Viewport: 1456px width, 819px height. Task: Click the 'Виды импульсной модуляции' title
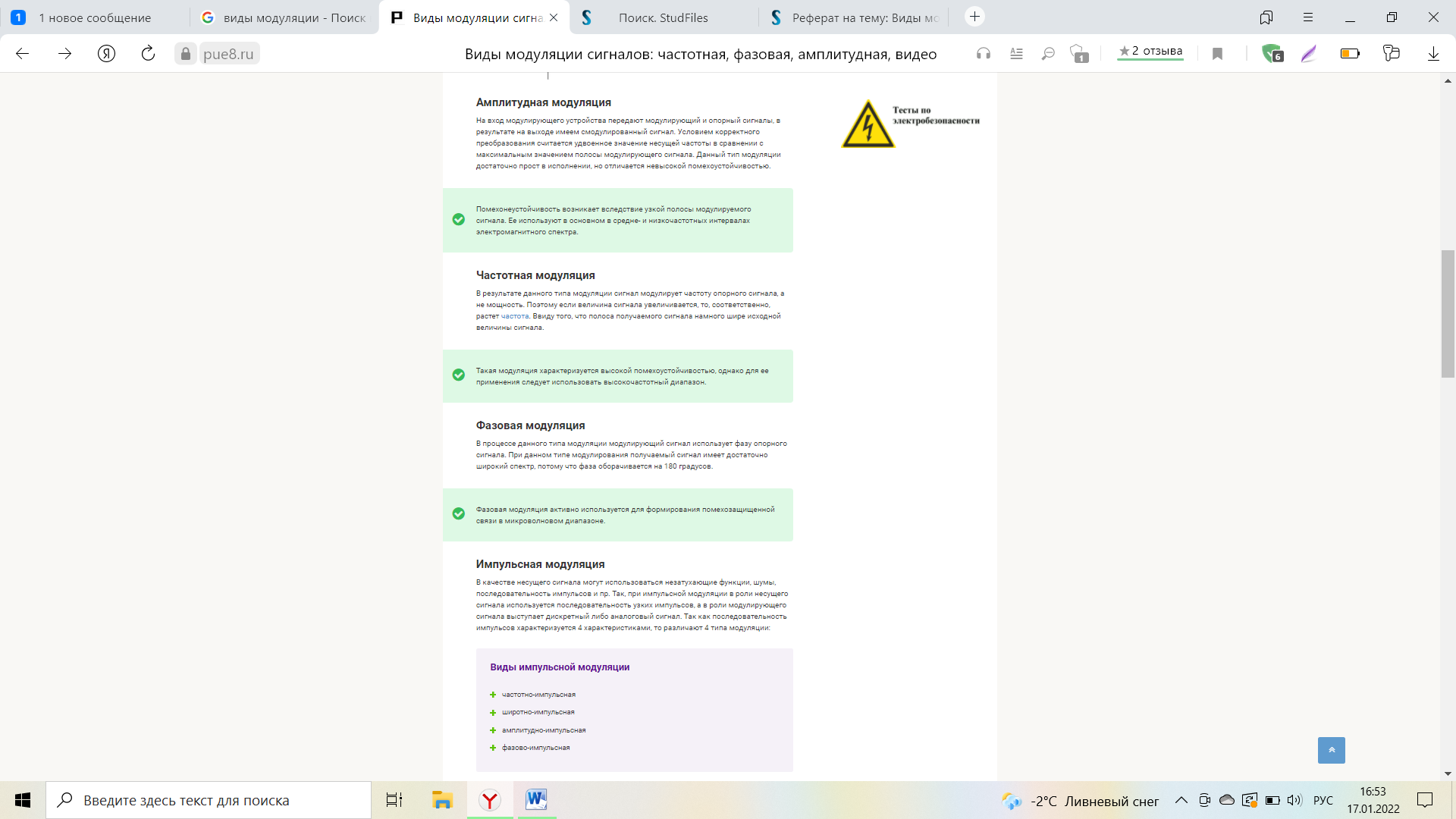560,667
